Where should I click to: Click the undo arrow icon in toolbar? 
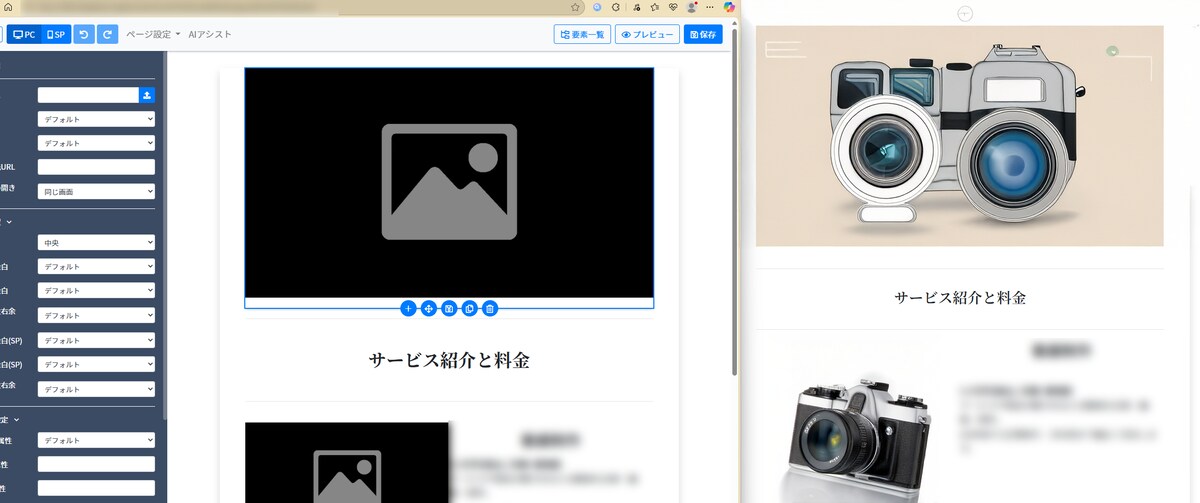click(x=84, y=34)
